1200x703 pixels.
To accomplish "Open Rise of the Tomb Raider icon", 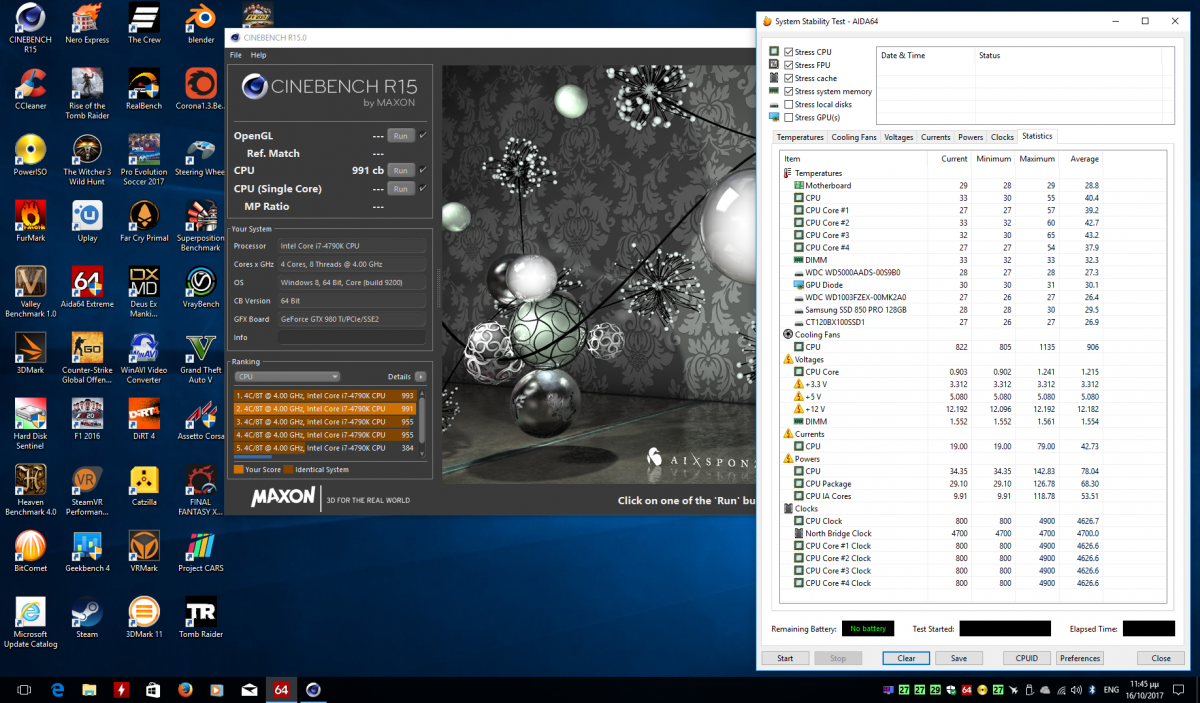I will pos(87,95).
